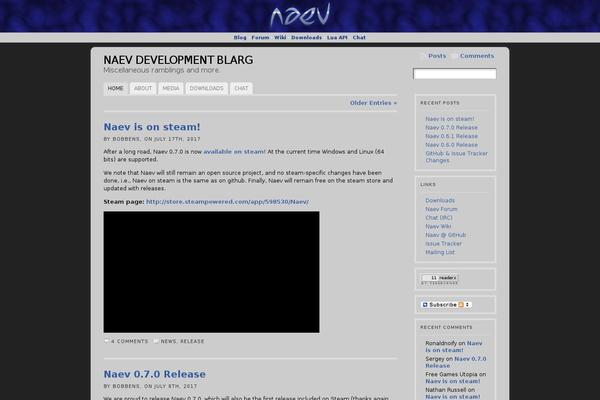Open Lua API in top navigation bar

337,38
